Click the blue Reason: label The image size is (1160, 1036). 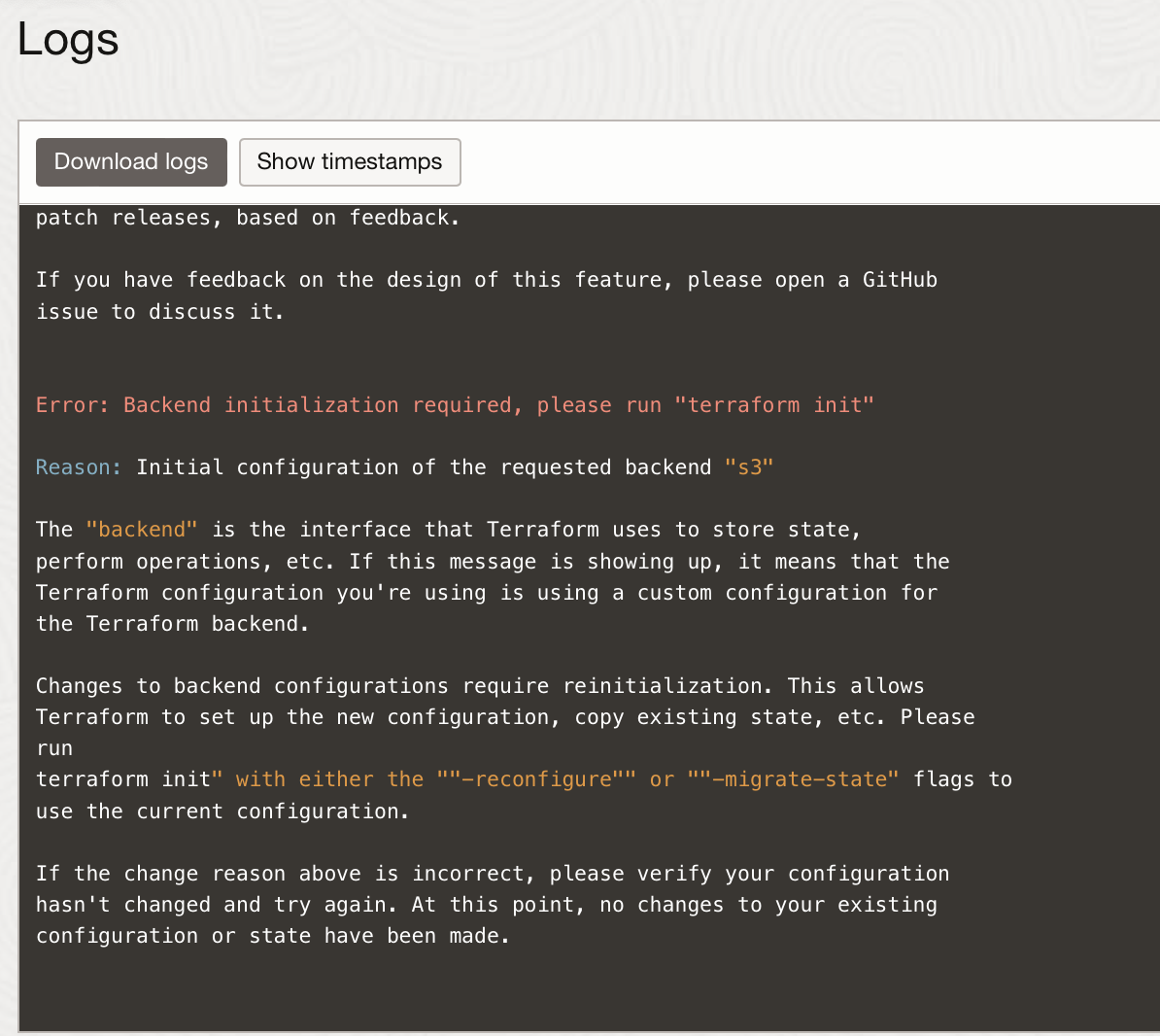(79, 467)
